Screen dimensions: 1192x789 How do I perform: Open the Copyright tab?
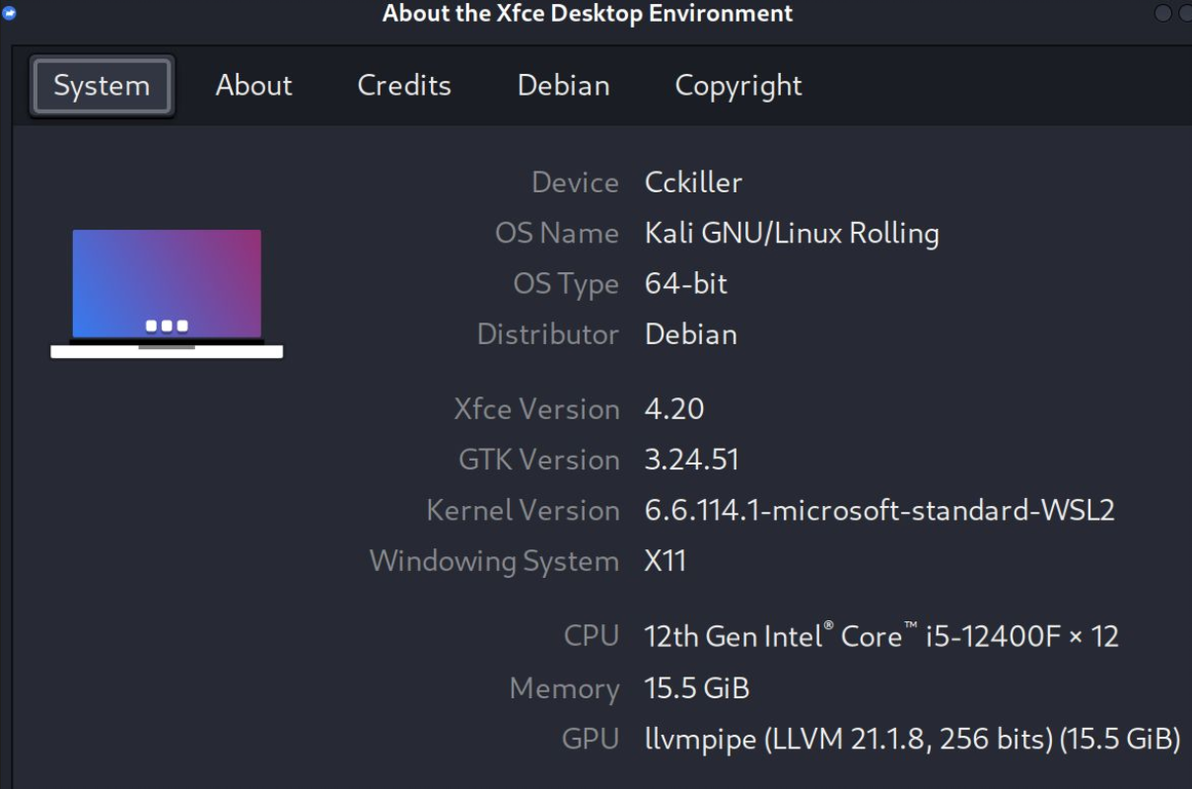click(x=738, y=85)
